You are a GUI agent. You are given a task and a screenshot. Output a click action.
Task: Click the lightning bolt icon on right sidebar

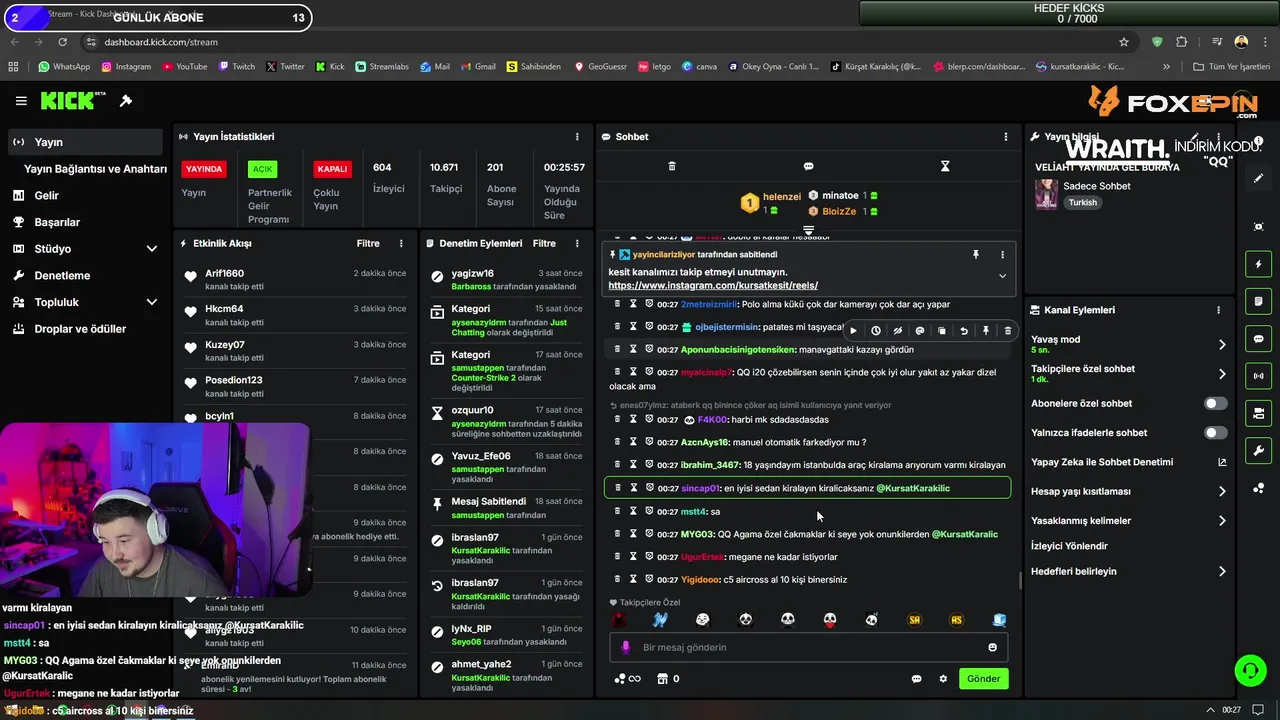[1259, 264]
